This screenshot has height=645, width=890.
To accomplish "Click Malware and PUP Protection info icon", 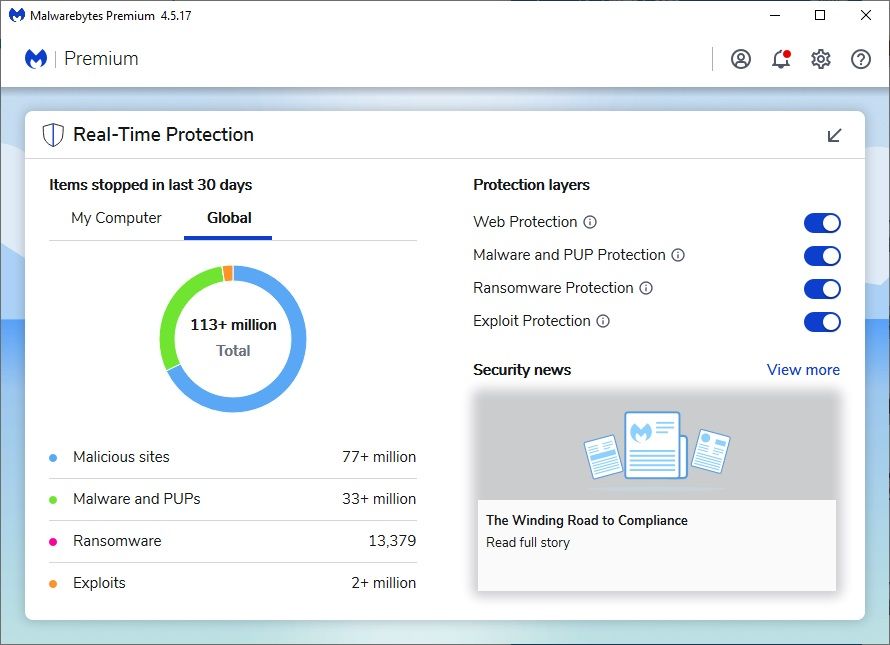I will coord(678,255).
